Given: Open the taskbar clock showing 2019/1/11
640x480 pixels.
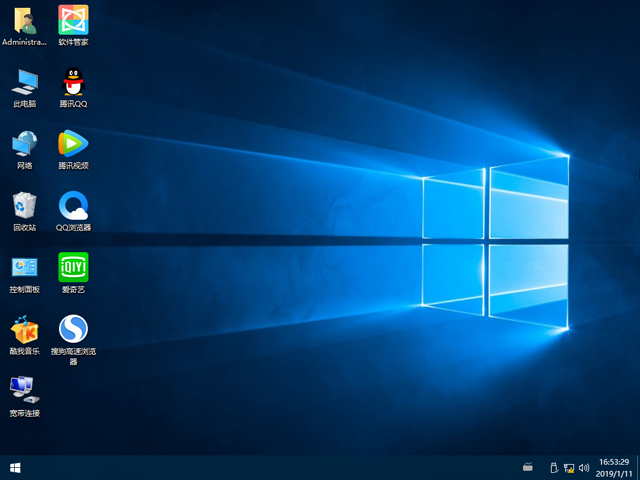Looking at the screenshot, I should pyautogui.click(x=613, y=467).
